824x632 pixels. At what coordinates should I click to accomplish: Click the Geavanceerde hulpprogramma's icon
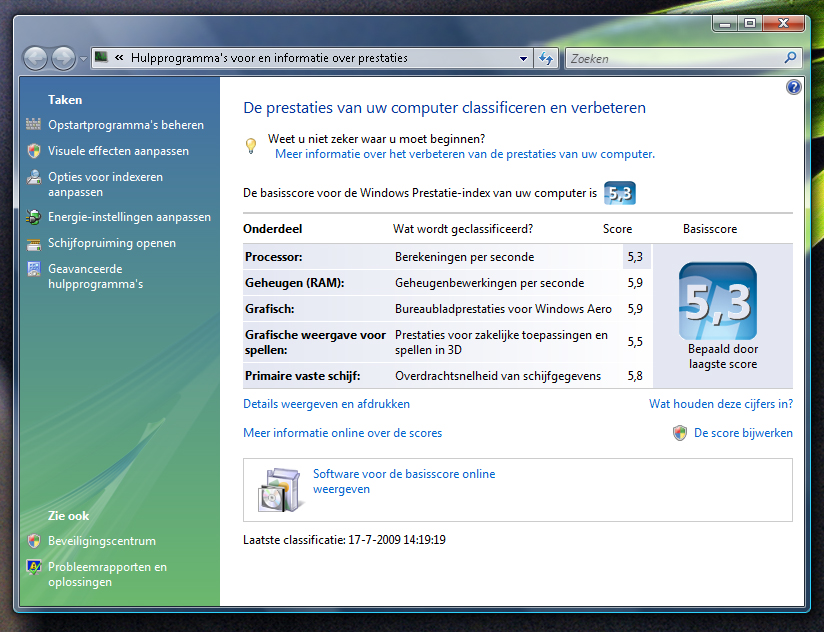(34, 269)
